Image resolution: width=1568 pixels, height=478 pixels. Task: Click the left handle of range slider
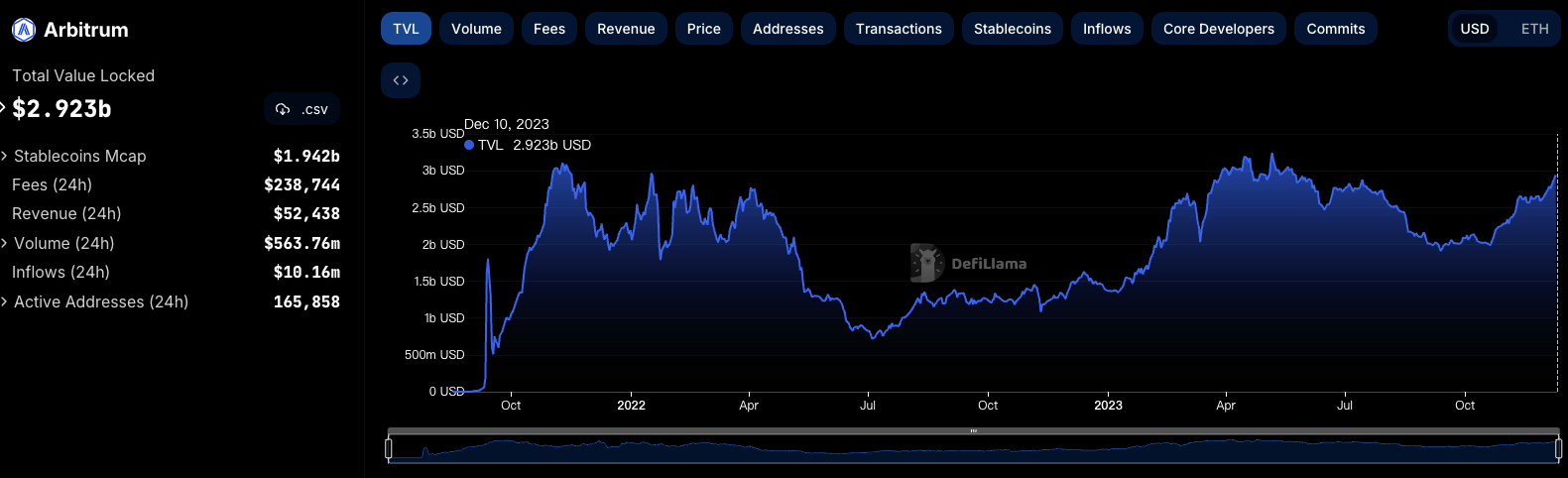(x=389, y=449)
